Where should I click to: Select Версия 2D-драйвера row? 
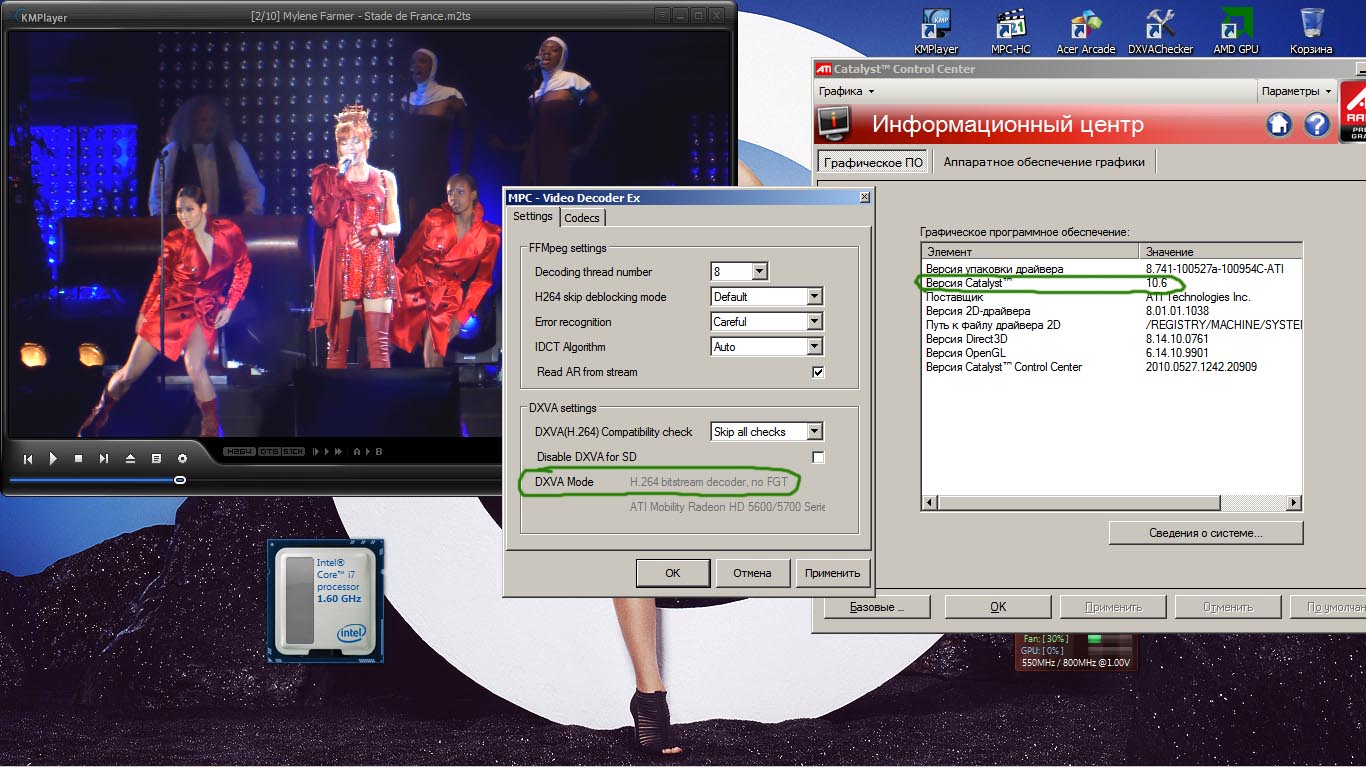tap(1112, 311)
